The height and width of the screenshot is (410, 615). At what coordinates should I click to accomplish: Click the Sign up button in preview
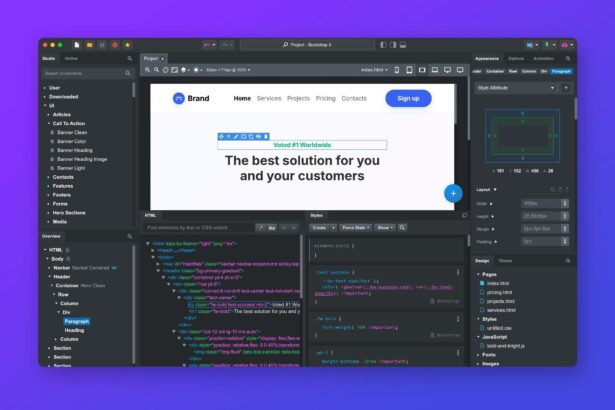408,98
